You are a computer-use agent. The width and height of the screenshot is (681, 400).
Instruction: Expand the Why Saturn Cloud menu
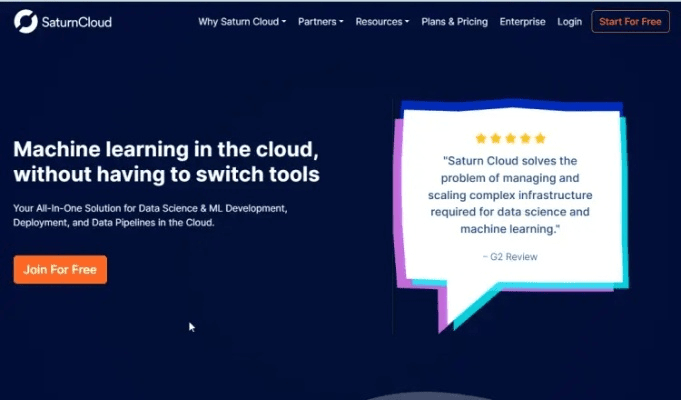pos(241,21)
